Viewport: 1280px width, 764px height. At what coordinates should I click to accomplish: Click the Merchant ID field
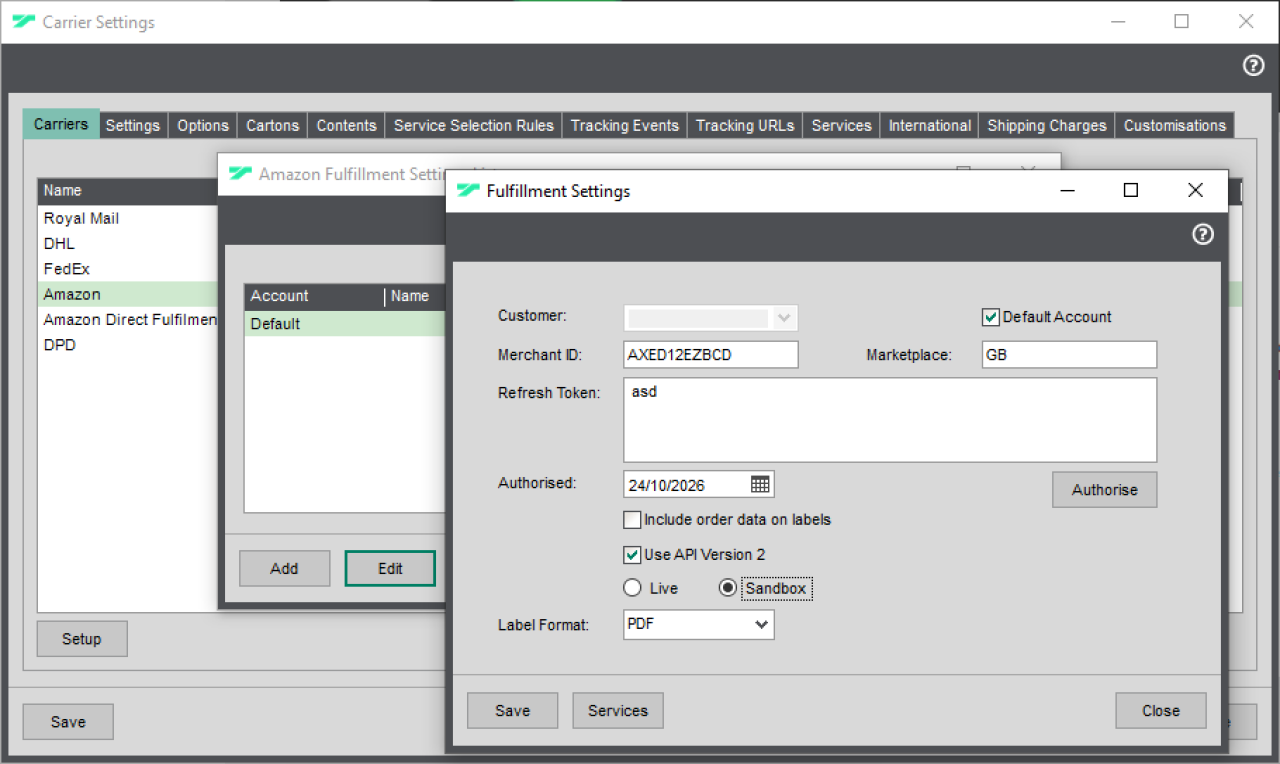coord(711,355)
